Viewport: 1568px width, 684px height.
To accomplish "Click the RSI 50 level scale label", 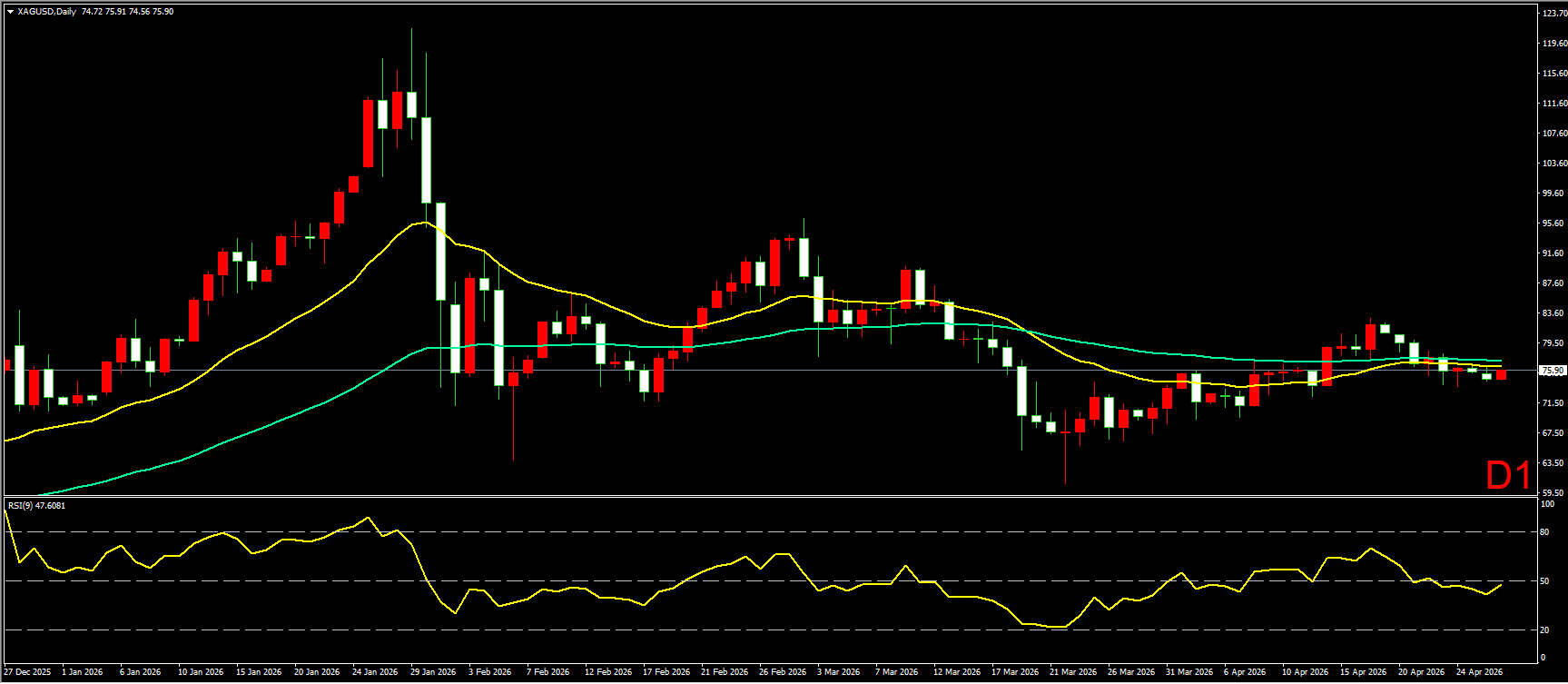I will (x=1546, y=581).
